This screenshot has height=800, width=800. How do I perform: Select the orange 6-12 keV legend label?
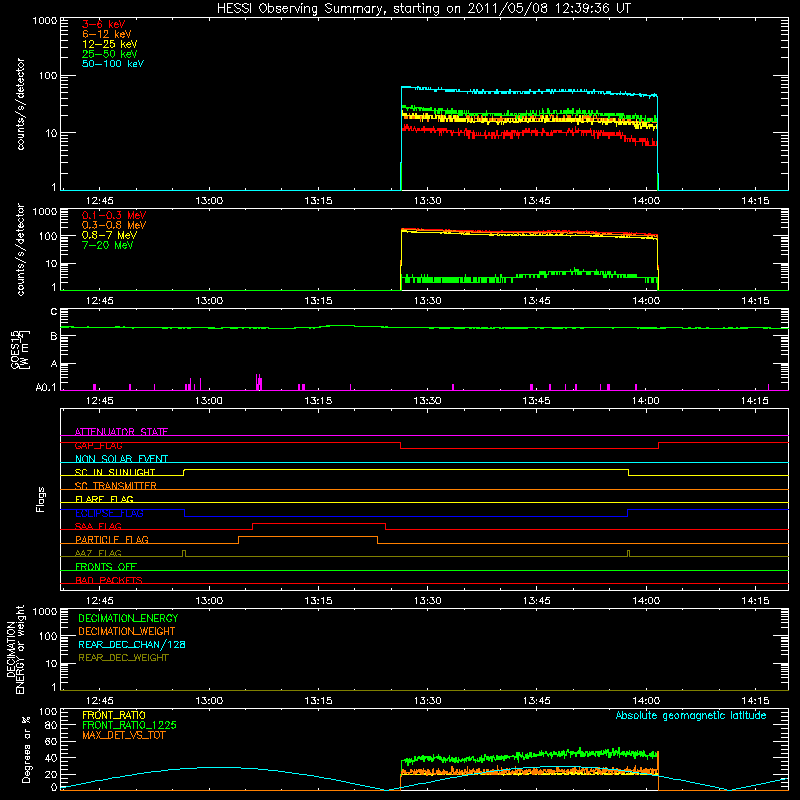click(x=107, y=34)
